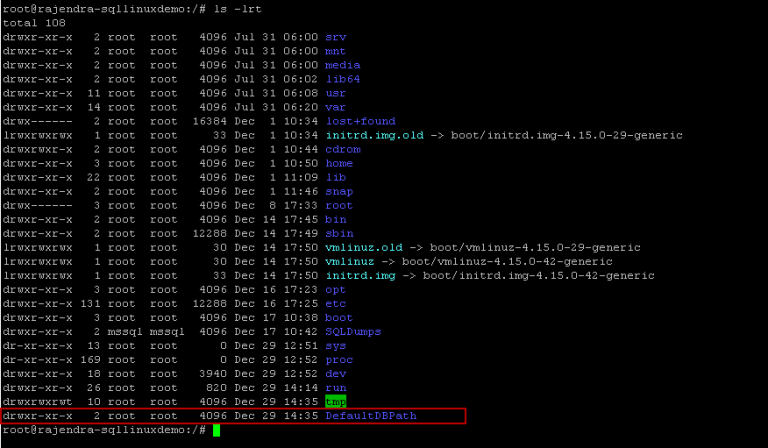Click the 'sbin' directory name
Viewport: 768px width, 448px height.
pos(339,234)
